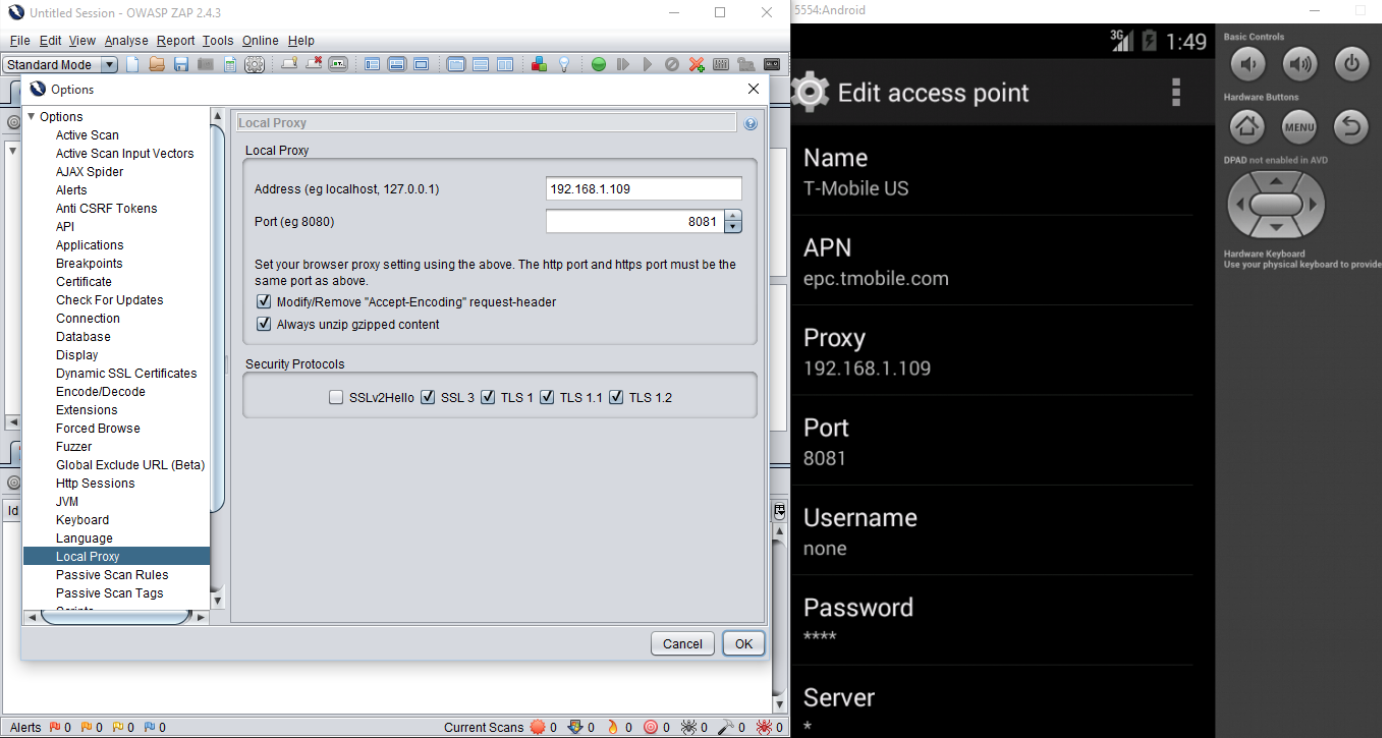This screenshot has height=738, width=1382.
Task: Click the Session Properties icon
Action: point(230,64)
